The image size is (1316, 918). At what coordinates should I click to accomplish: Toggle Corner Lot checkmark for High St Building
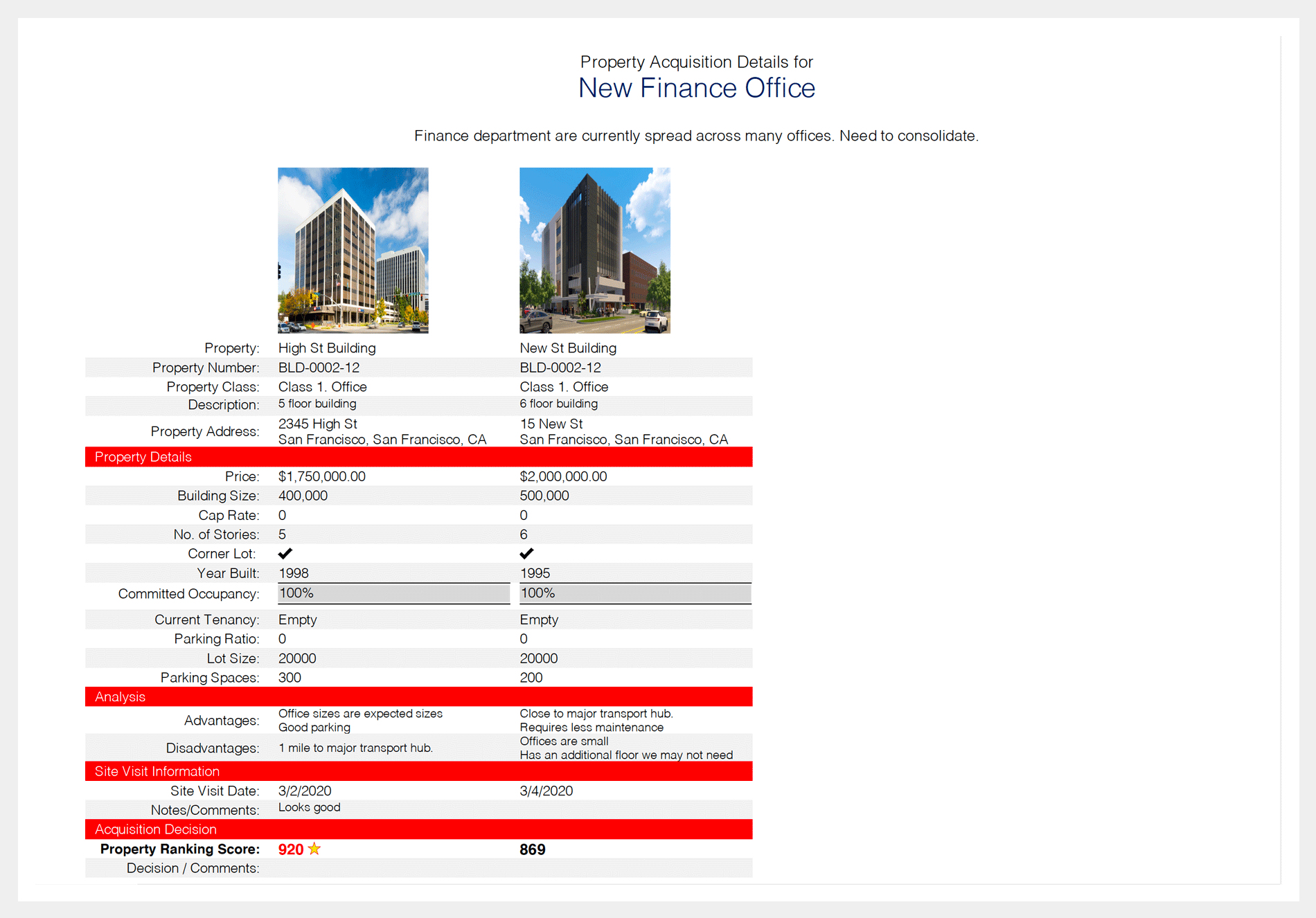point(285,554)
